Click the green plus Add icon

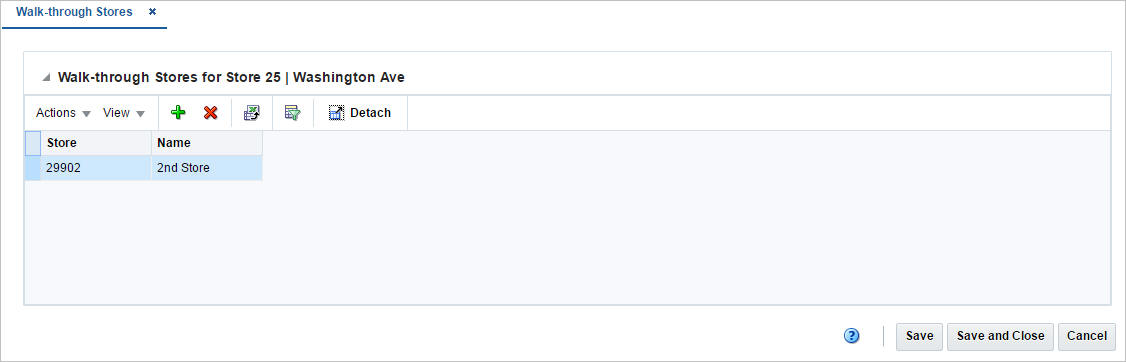(x=177, y=113)
